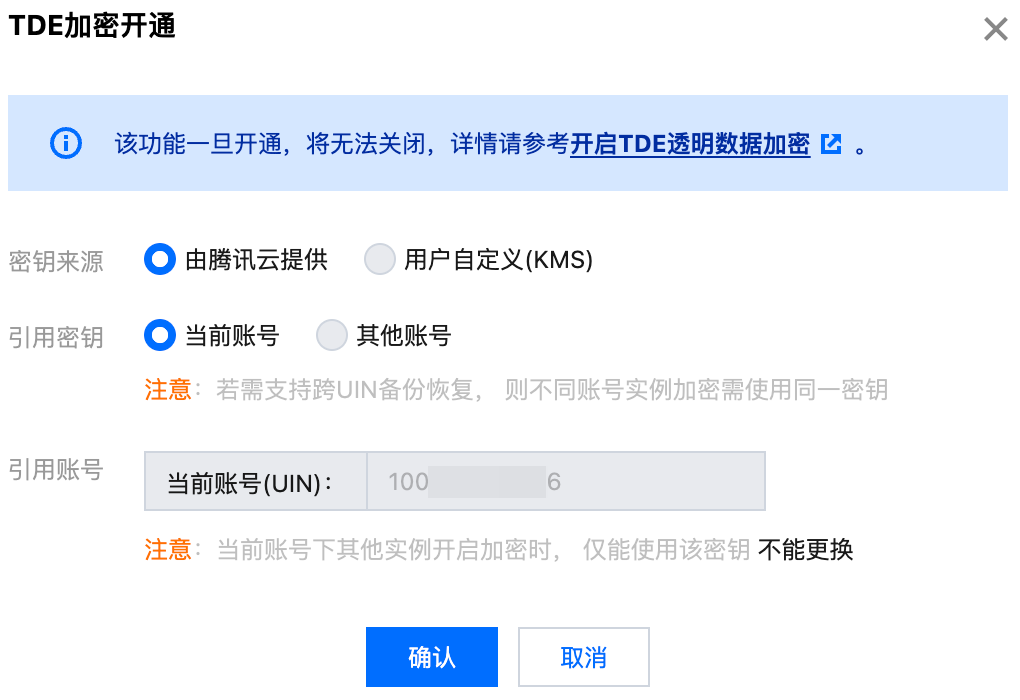
Task: Click the 不能更换 warning text
Action: pos(805,549)
